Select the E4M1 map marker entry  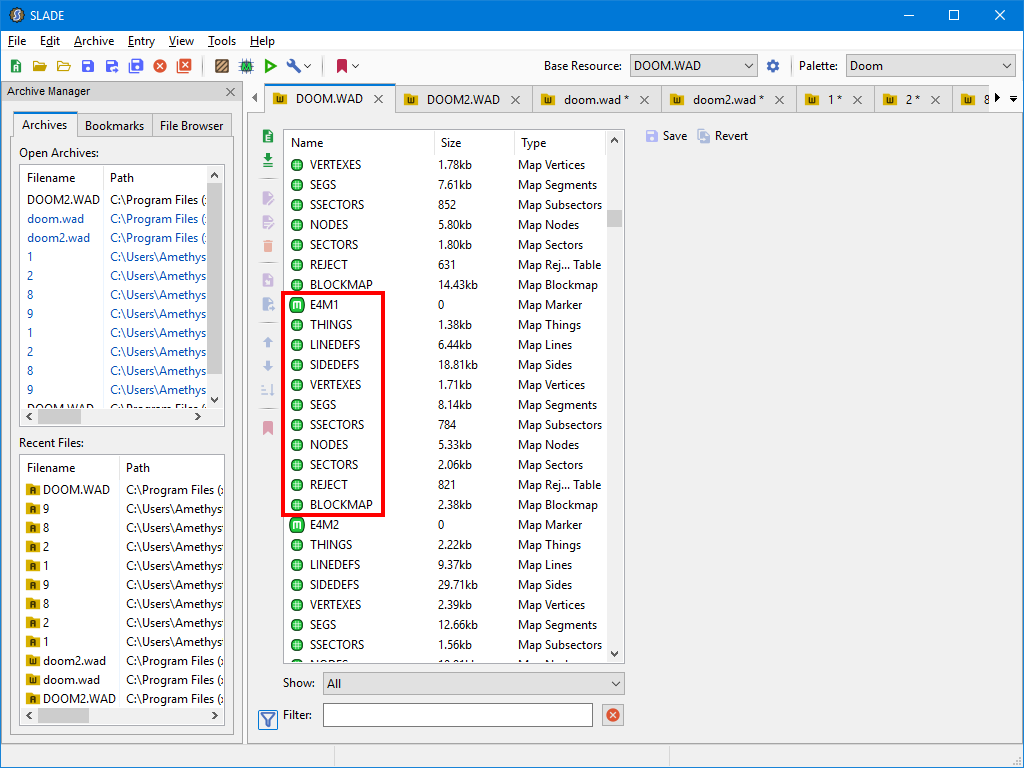445,305
